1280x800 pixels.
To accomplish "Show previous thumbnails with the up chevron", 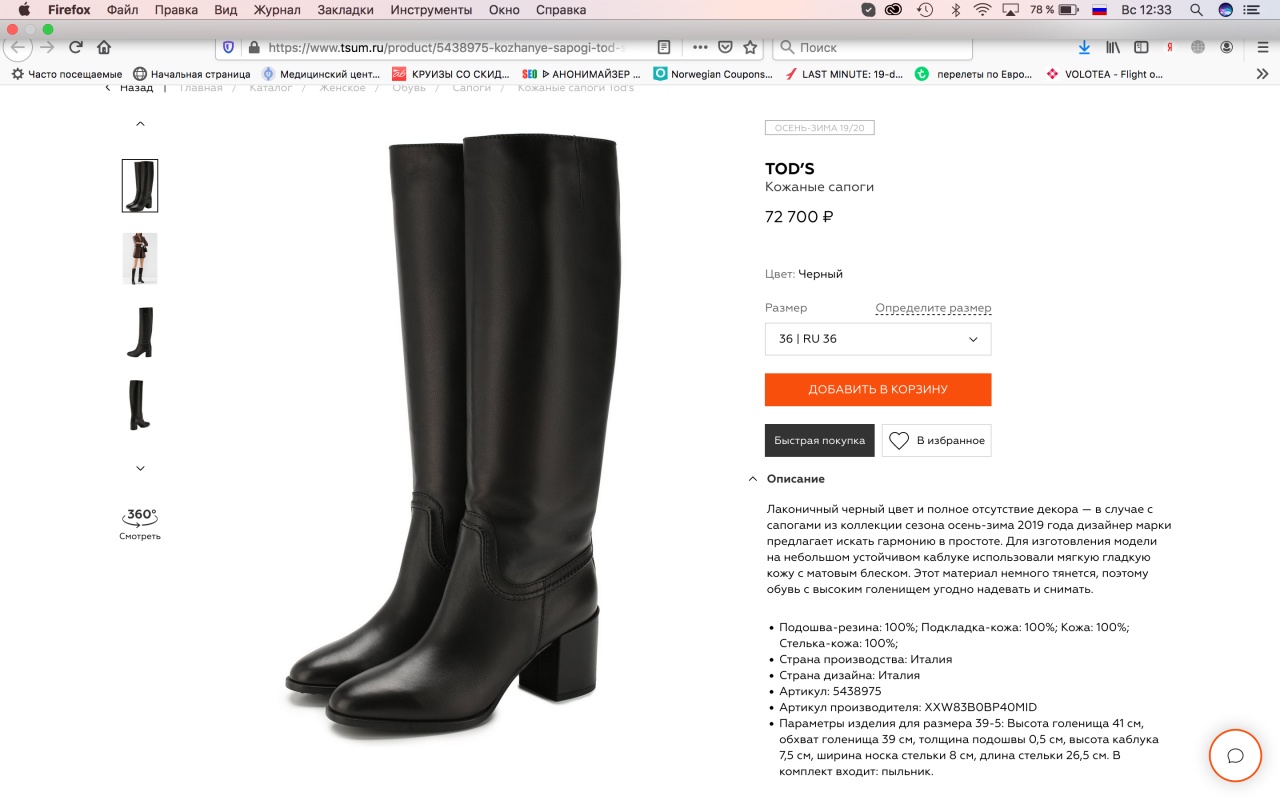I will click(140, 124).
